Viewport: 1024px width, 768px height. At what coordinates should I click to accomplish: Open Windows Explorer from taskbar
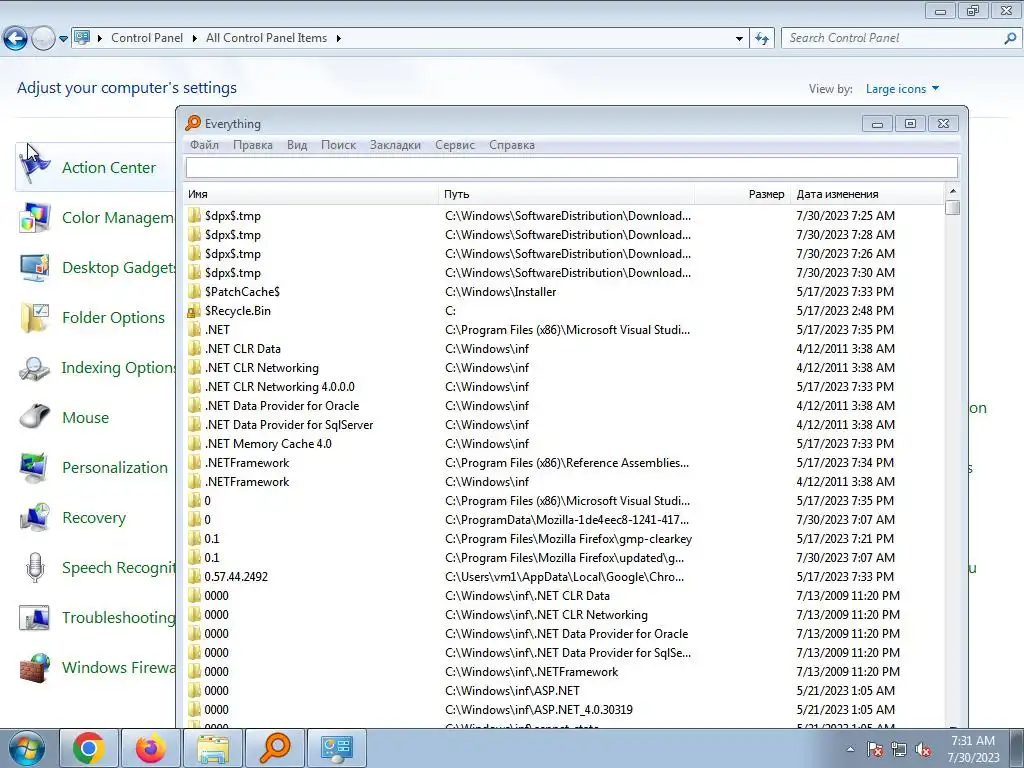tap(213, 748)
